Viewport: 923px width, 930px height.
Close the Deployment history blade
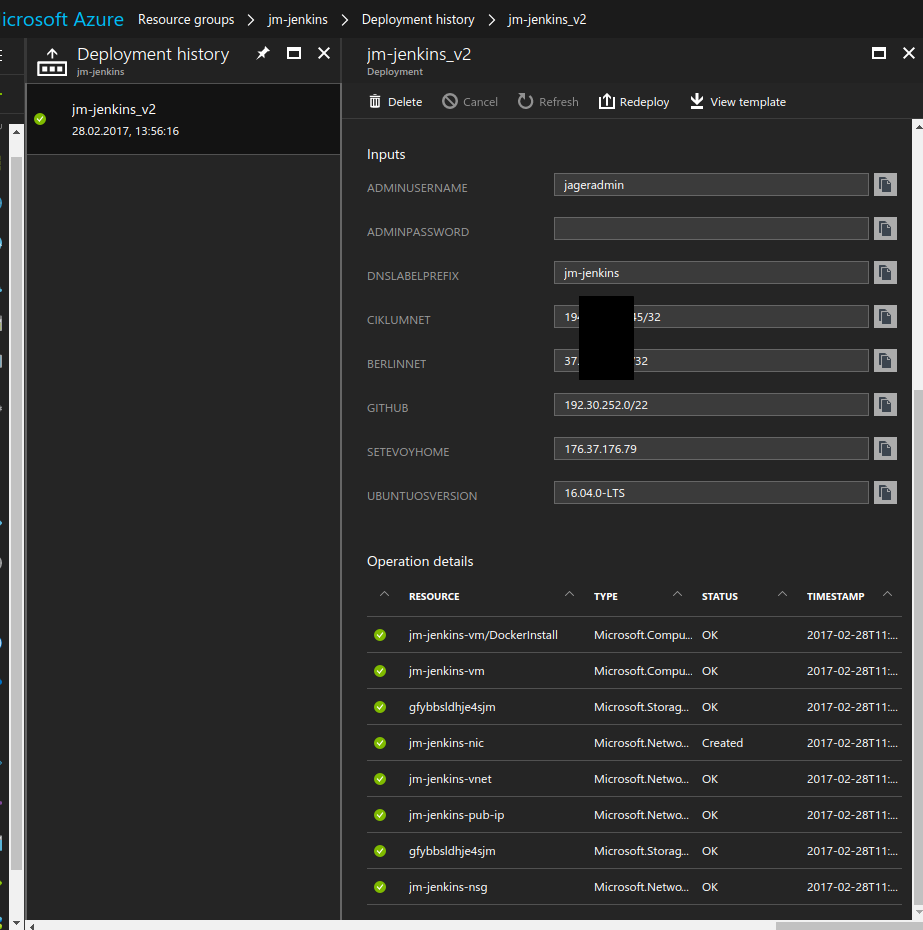(324, 53)
